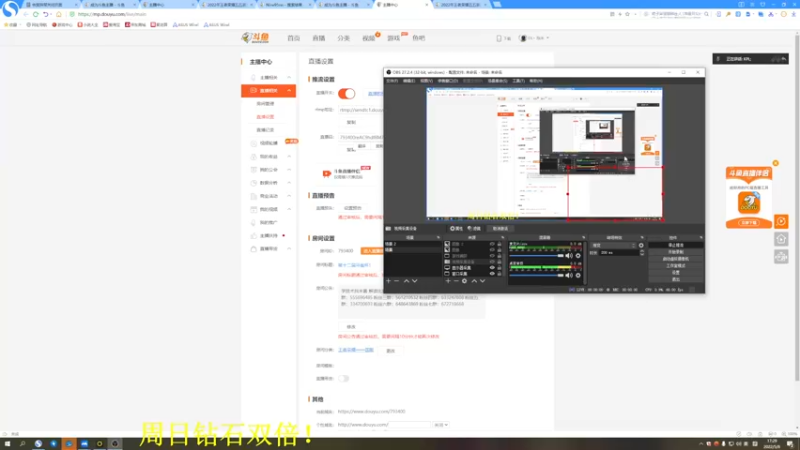Lock the 窗口采集 source in OBS
The height and width of the screenshot is (450, 800).
[499, 274]
